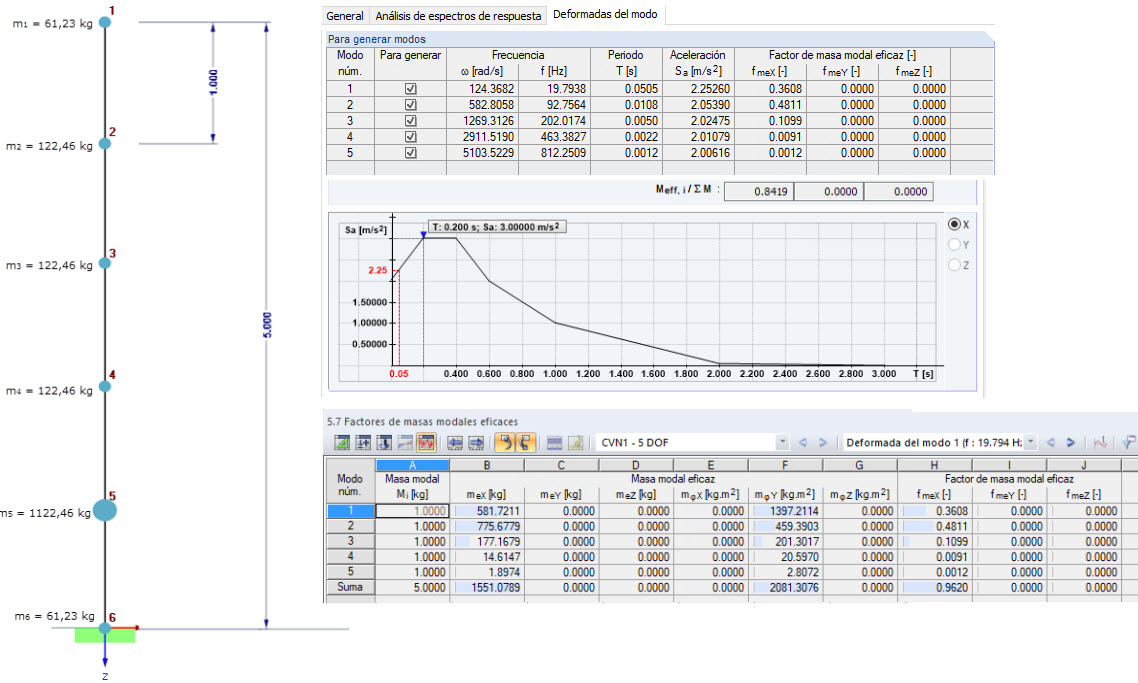Click column B header in masses table

point(487,465)
